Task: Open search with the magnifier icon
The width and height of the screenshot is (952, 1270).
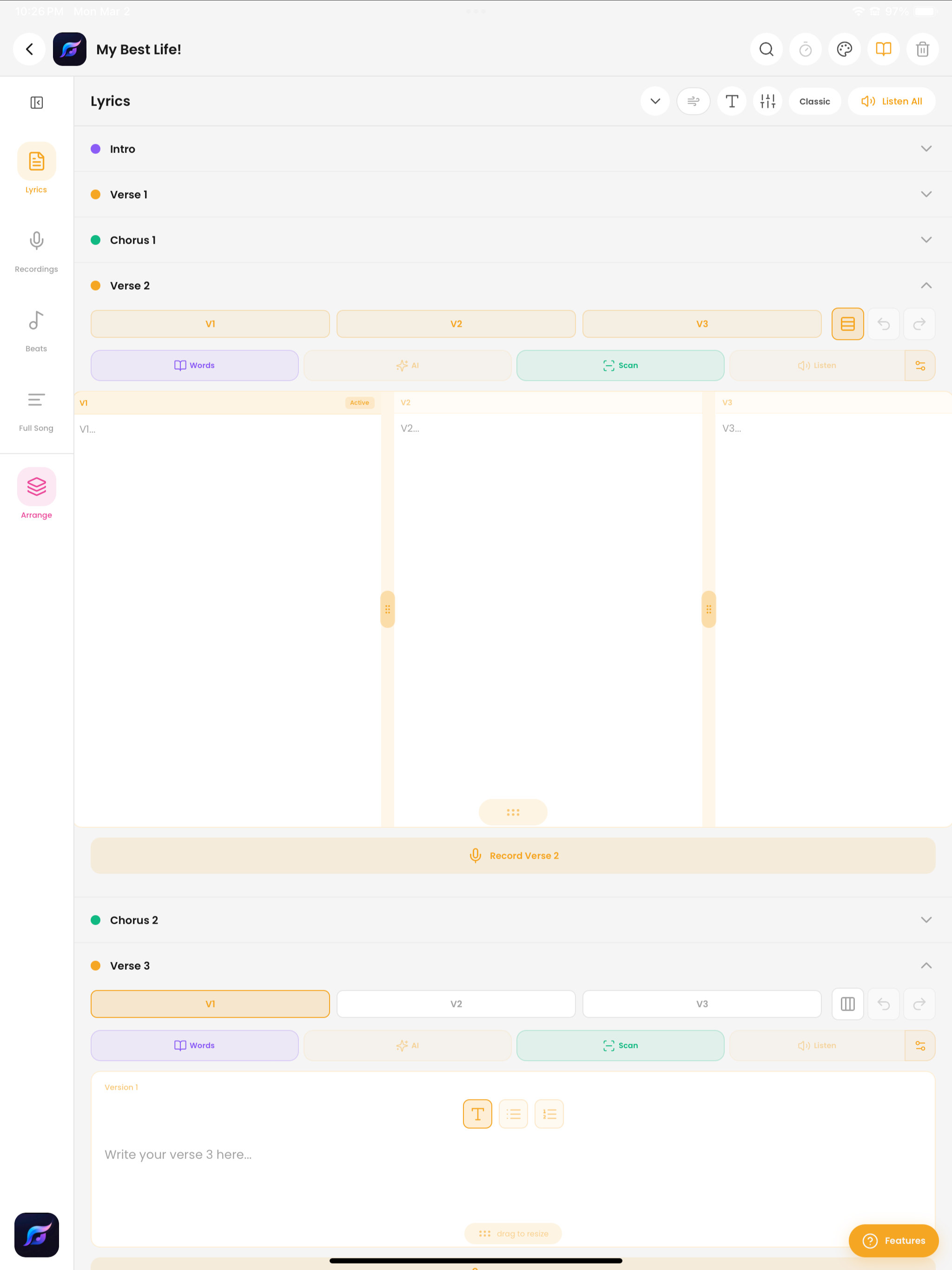Action: tap(766, 49)
